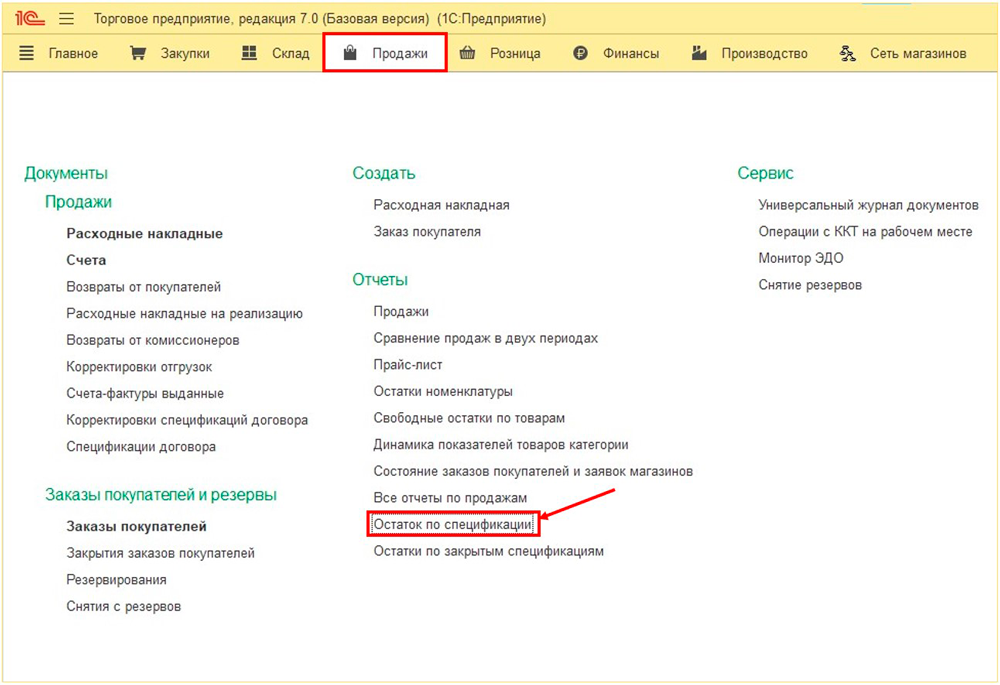Open the Прайс-лист report
The height and width of the screenshot is (685, 1000).
(x=408, y=365)
